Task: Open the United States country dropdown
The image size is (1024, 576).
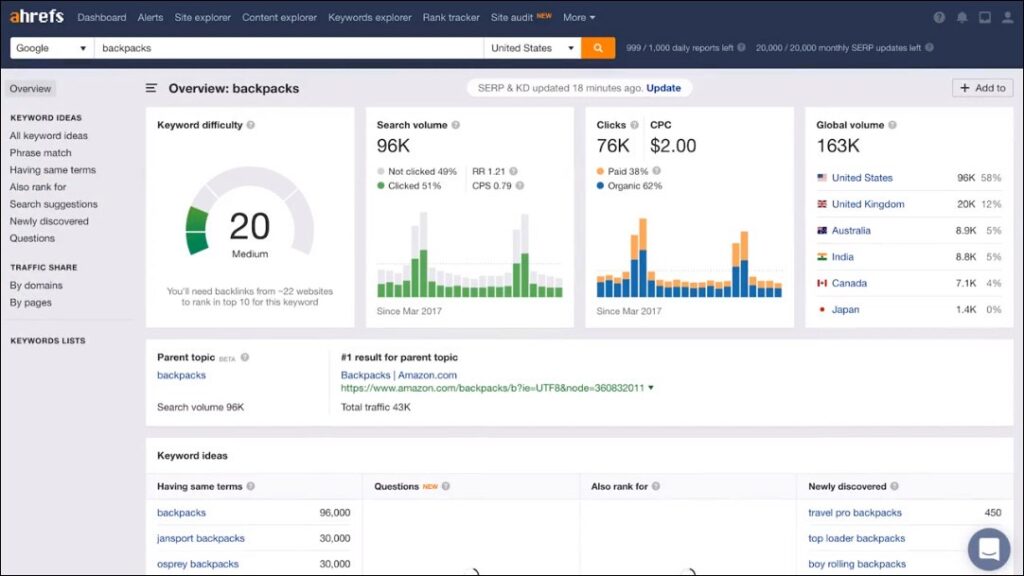Action: [x=532, y=48]
